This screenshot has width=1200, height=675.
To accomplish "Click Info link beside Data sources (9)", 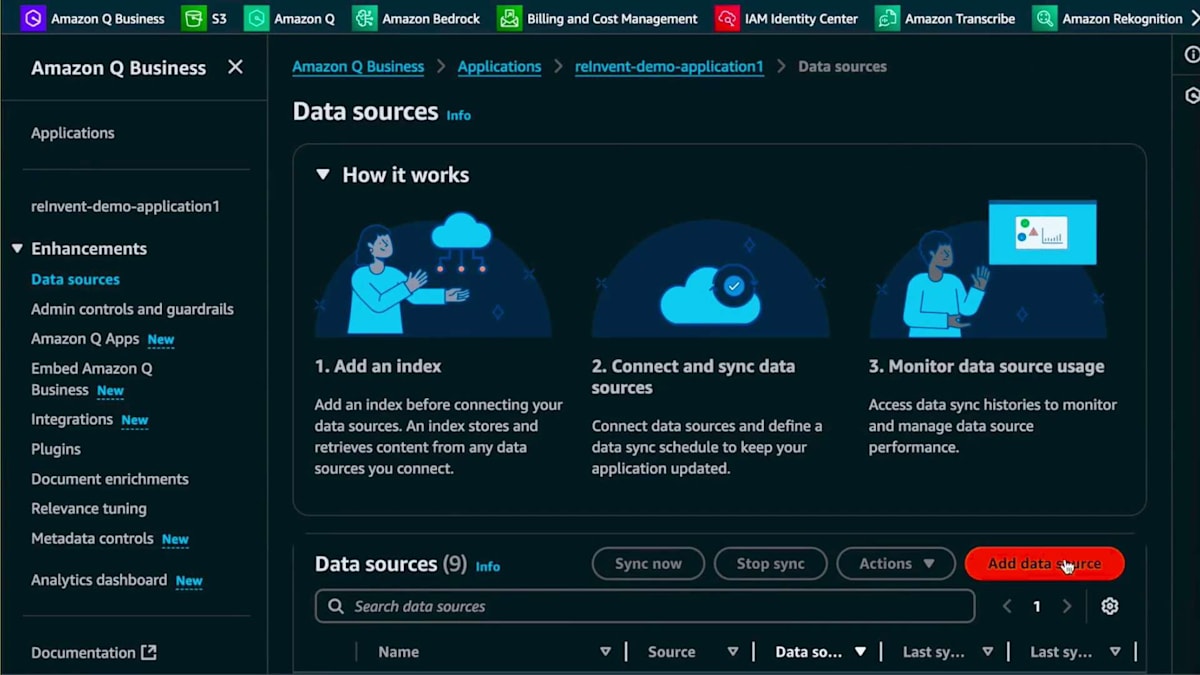I will 487,566.
